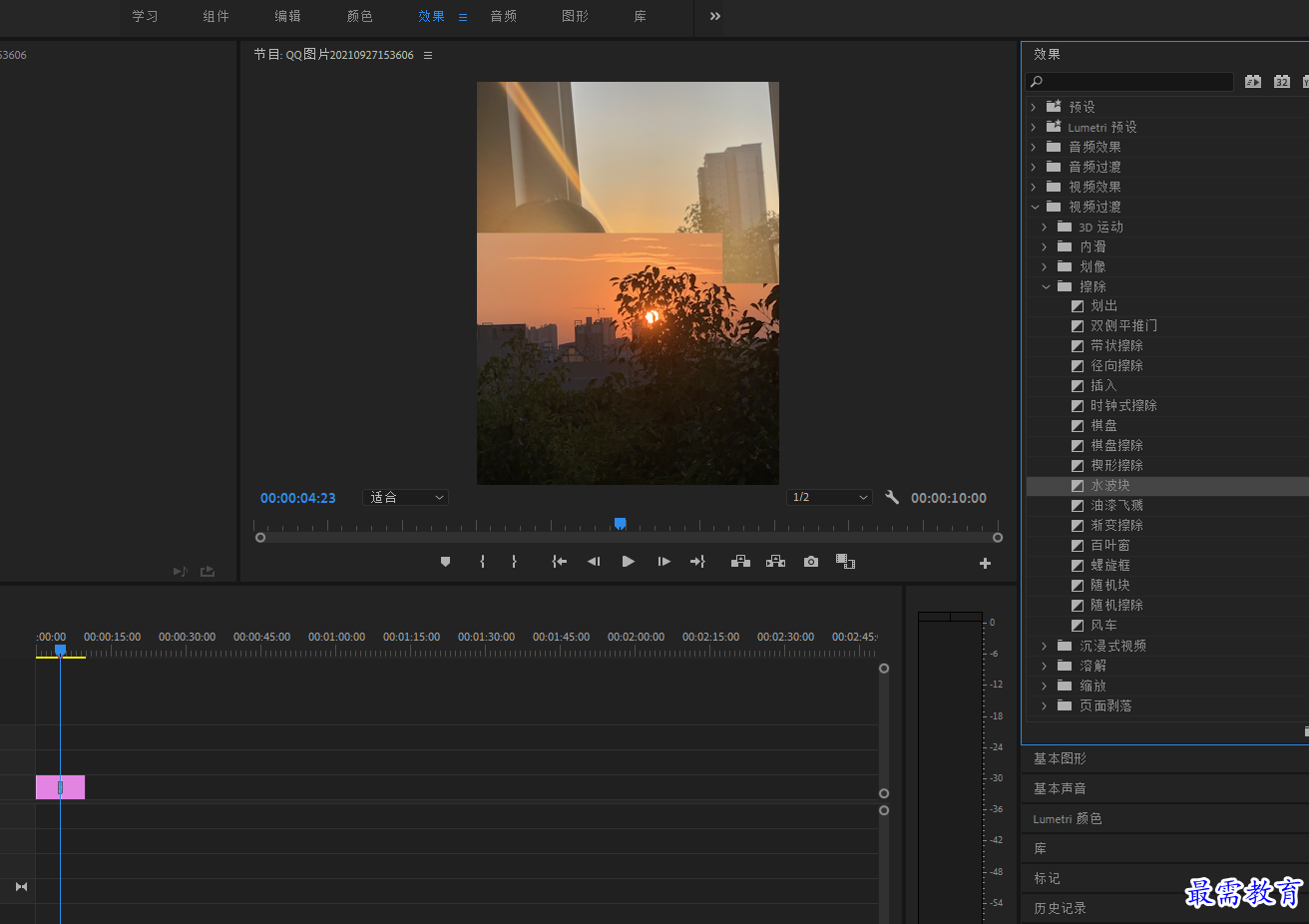
Task: Play the program monitor preview
Action: point(628,562)
